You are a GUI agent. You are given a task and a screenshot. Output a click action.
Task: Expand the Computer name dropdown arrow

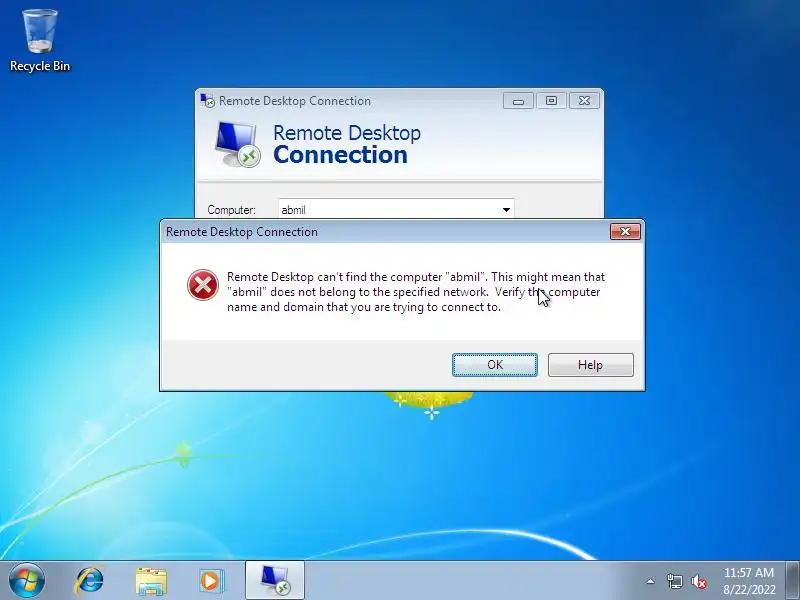pyautogui.click(x=506, y=210)
